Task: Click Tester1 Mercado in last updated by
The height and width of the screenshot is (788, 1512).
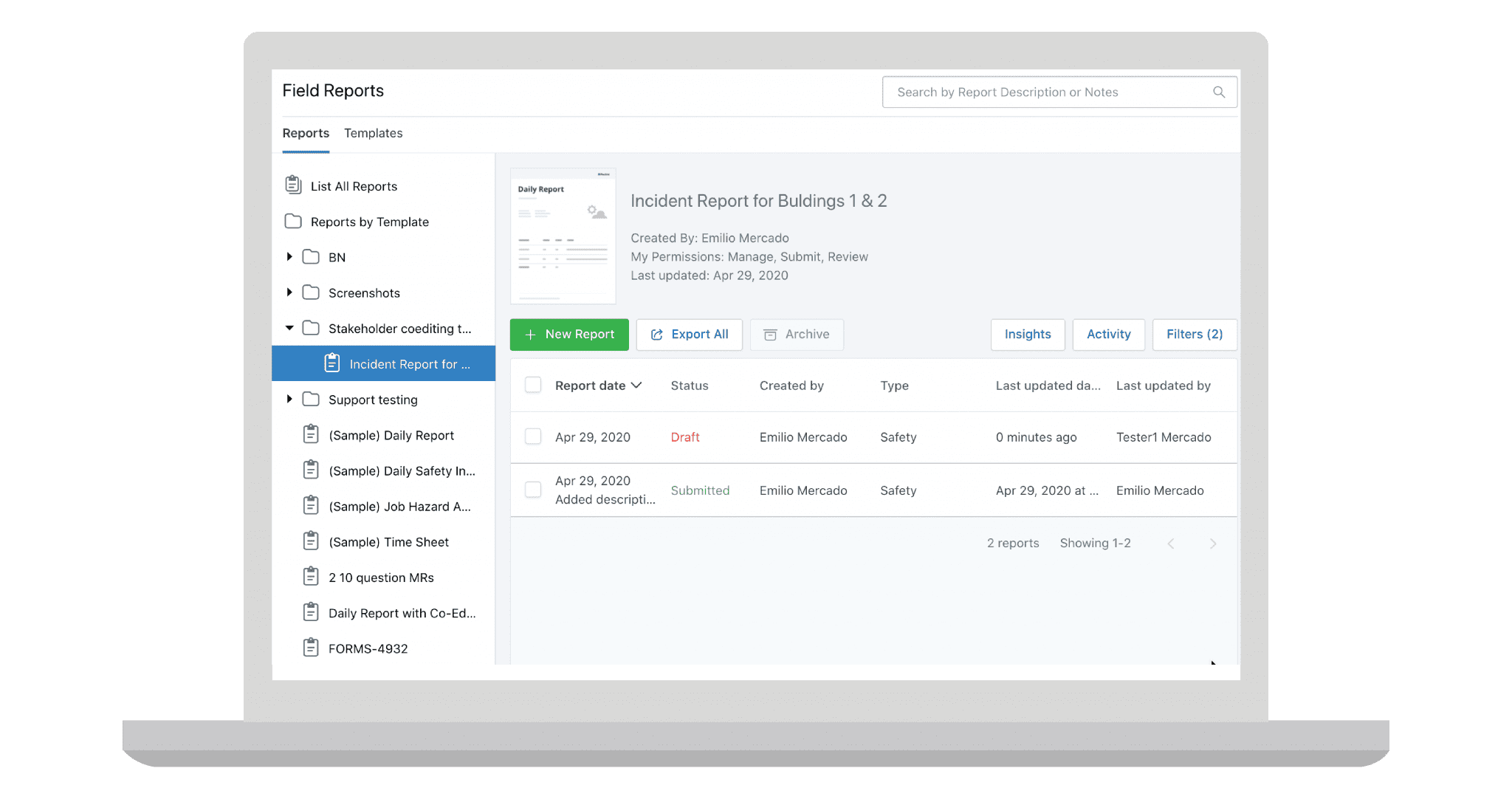Action: tap(1164, 437)
